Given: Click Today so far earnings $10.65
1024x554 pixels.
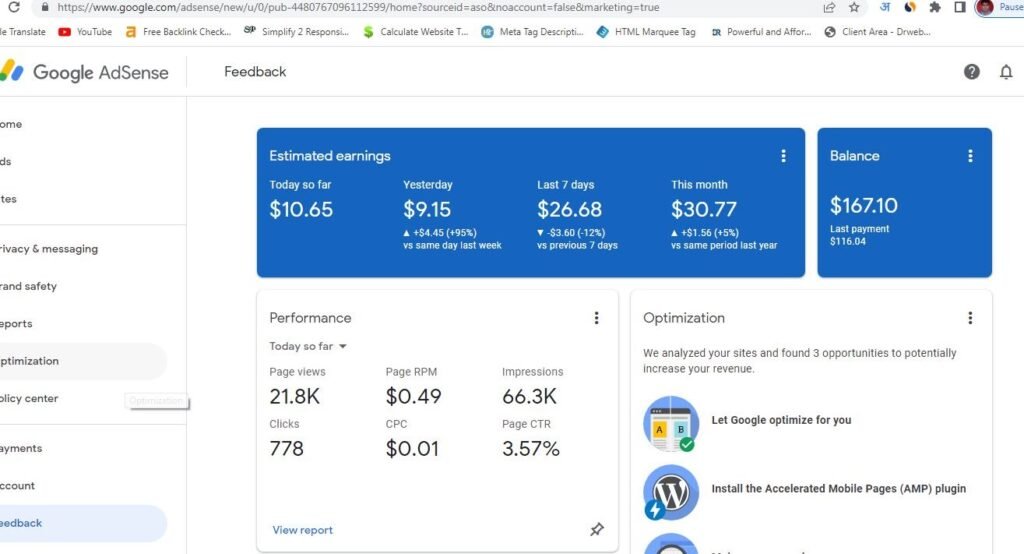Looking at the screenshot, I should (x=301, y=210).
